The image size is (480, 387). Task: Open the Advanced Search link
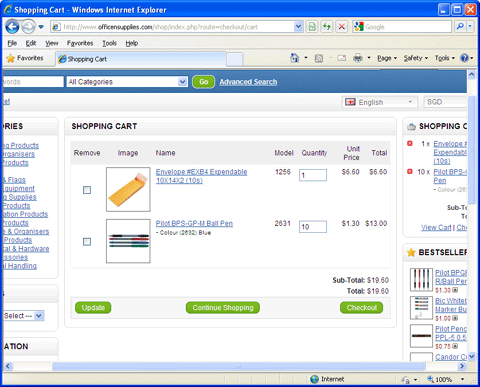pos(248,82)
